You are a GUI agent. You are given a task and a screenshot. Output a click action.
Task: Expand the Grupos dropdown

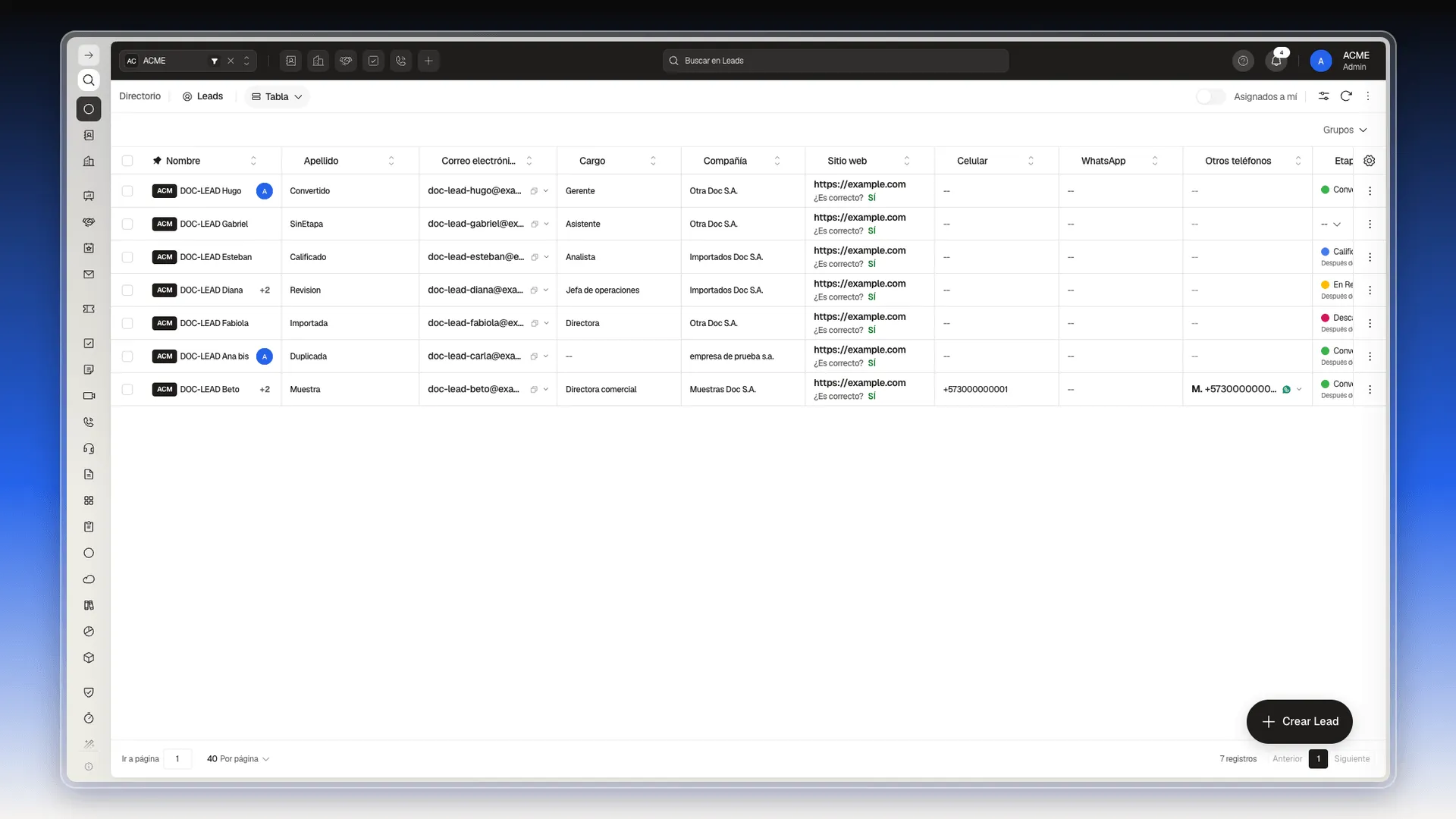point(1345,130)
